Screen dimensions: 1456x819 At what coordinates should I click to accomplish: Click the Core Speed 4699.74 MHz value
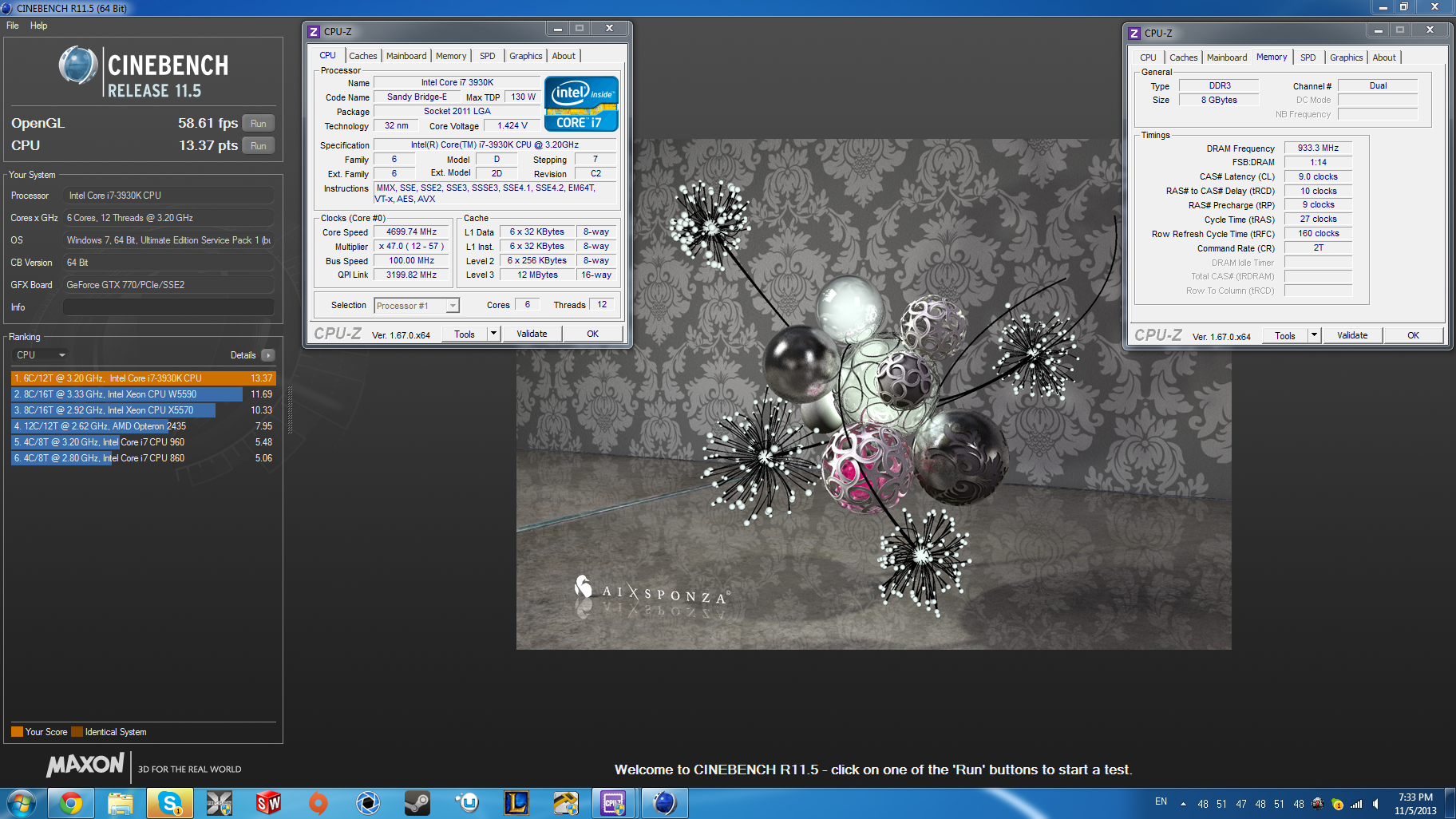pyautogui.click(x=412, y=232)
